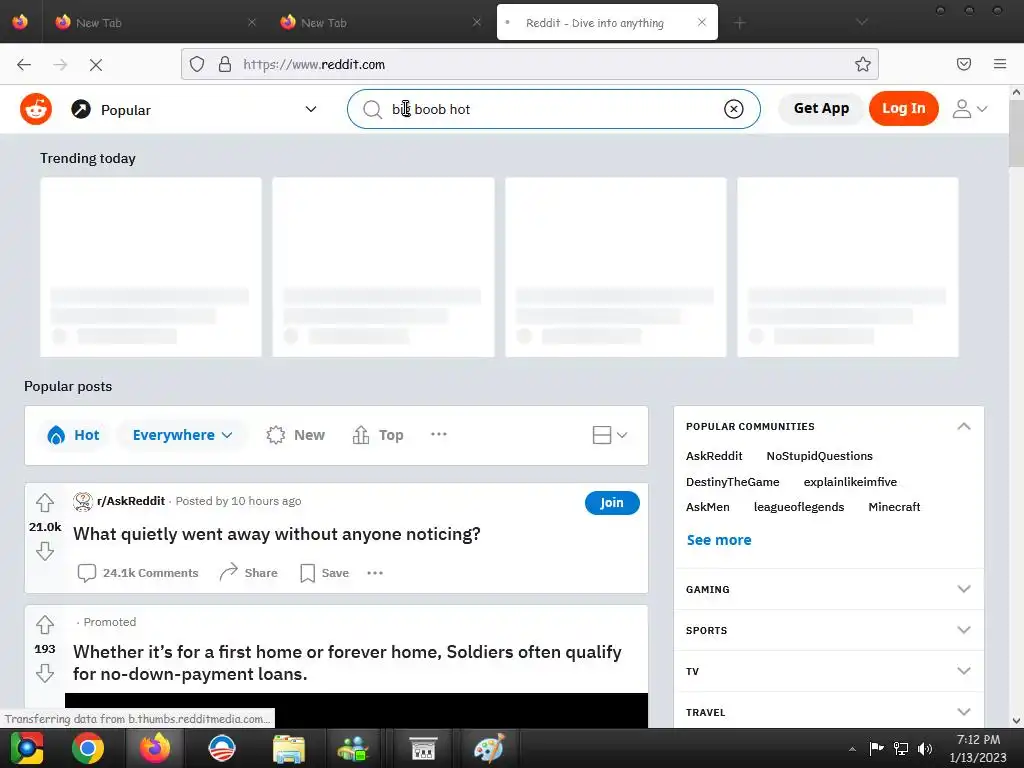Collapse the Popular Communities section
Screen dimensions: 1024x768
point(963,426)
